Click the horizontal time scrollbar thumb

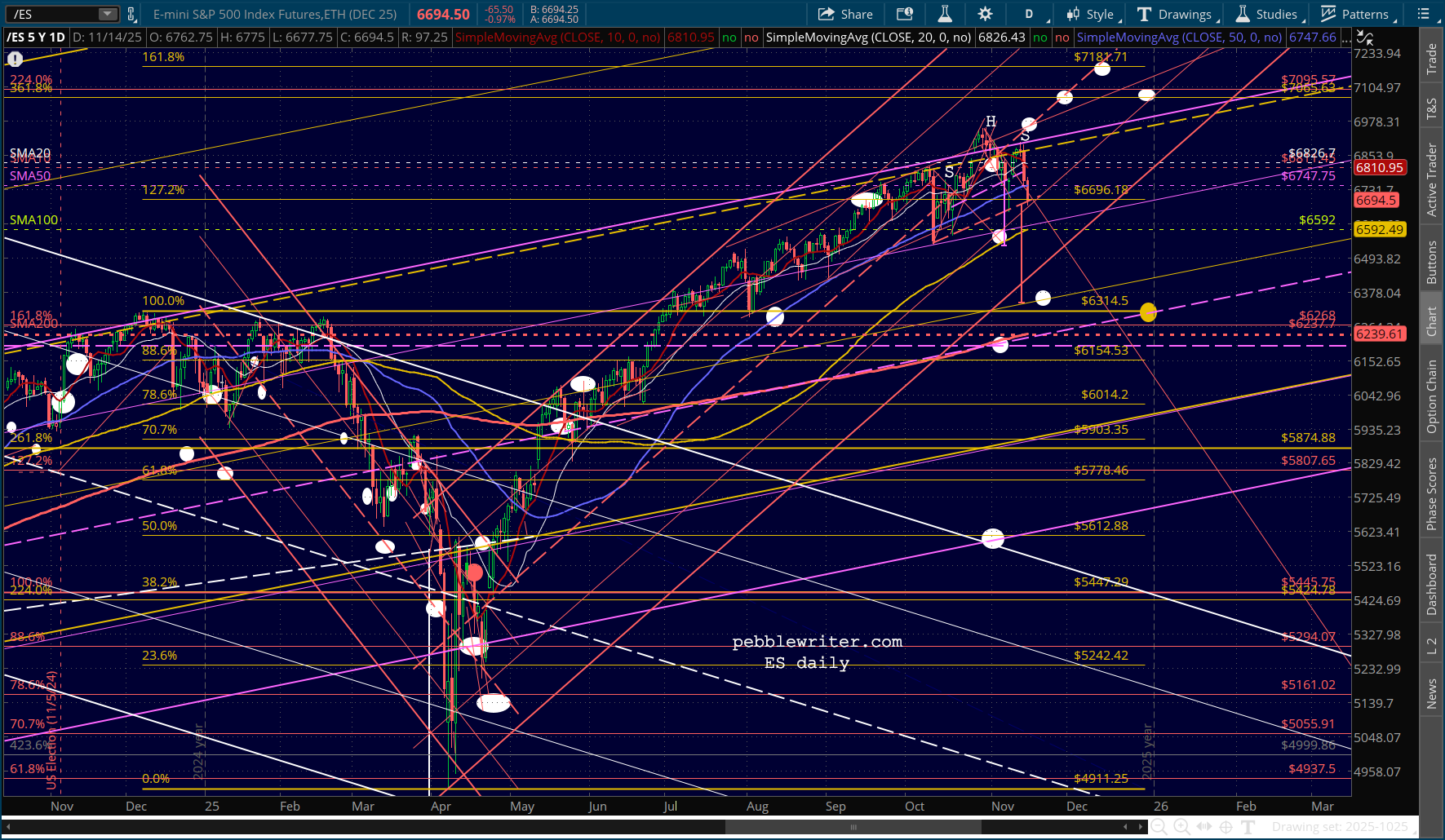tap(853, 827)
